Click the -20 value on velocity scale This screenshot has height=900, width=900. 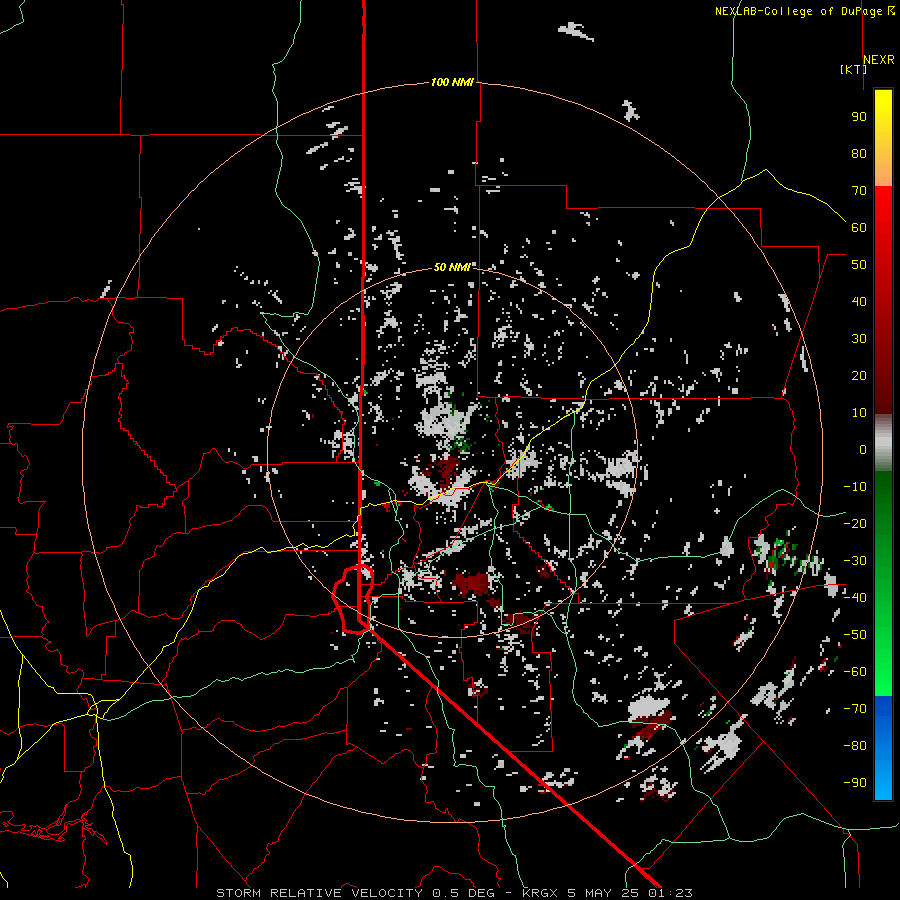[855, 524]
